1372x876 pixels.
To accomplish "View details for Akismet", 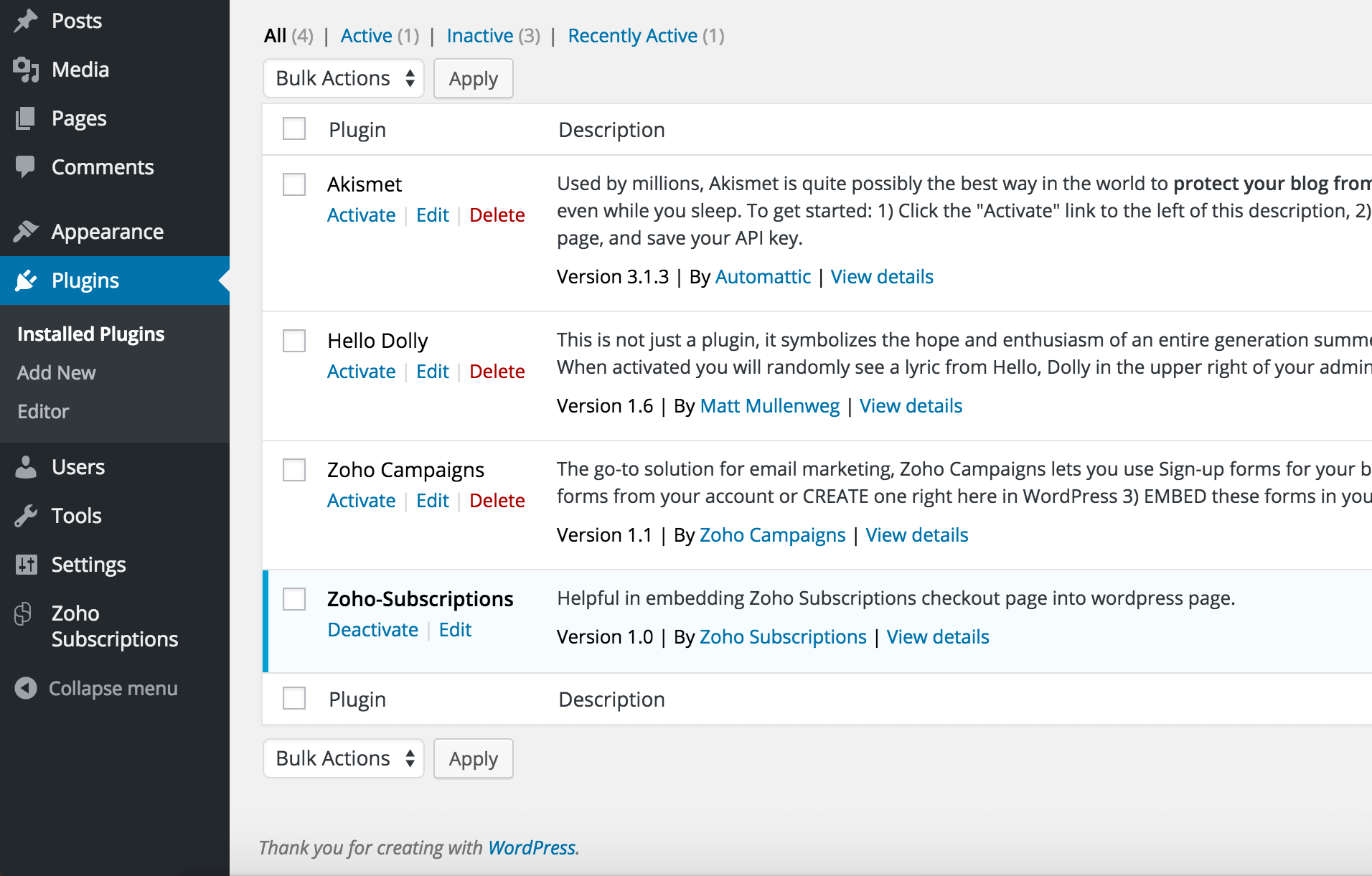I will tap(882, 277).
